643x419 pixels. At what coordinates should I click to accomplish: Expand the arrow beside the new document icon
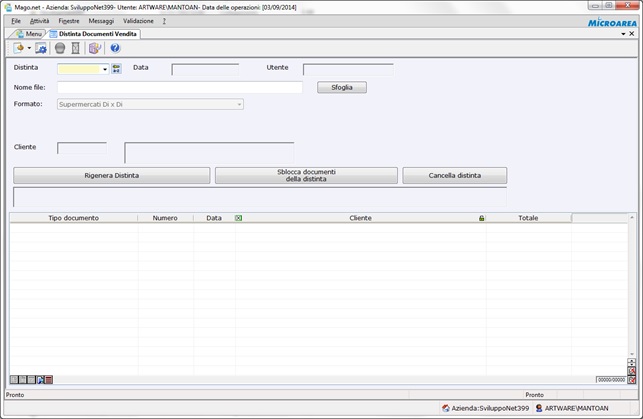[x=29, y=48]
